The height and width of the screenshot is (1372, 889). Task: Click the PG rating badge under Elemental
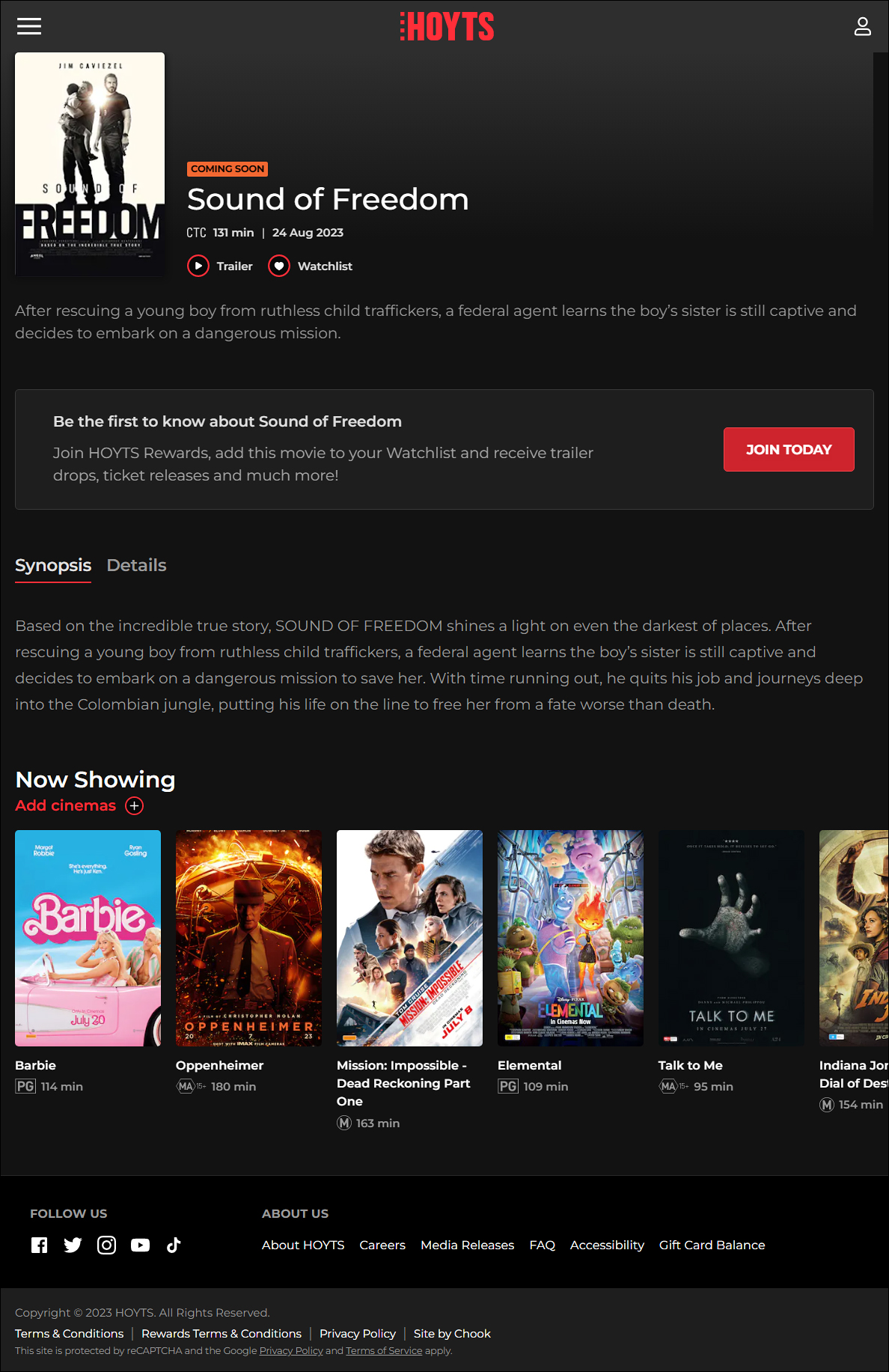tap(508, 1086)
